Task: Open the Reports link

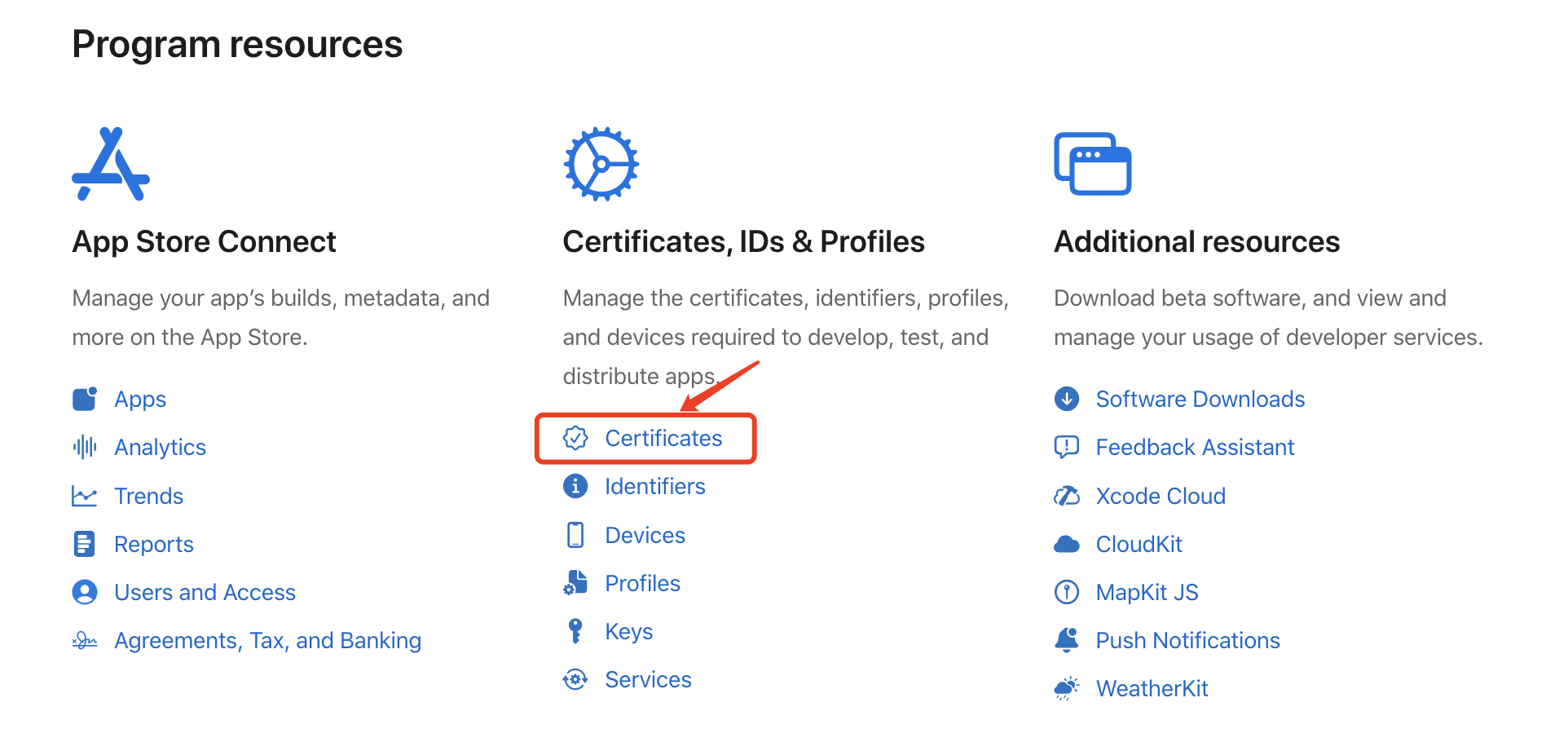Action: click(x=154, y=544)
